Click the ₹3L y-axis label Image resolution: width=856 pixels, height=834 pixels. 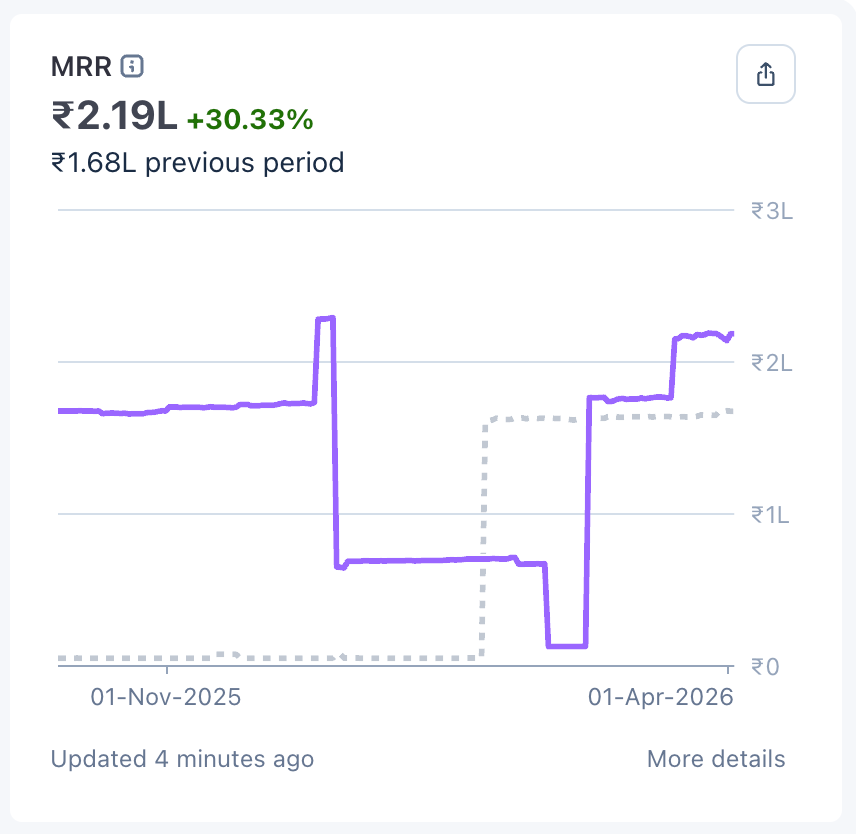point(771,211)
